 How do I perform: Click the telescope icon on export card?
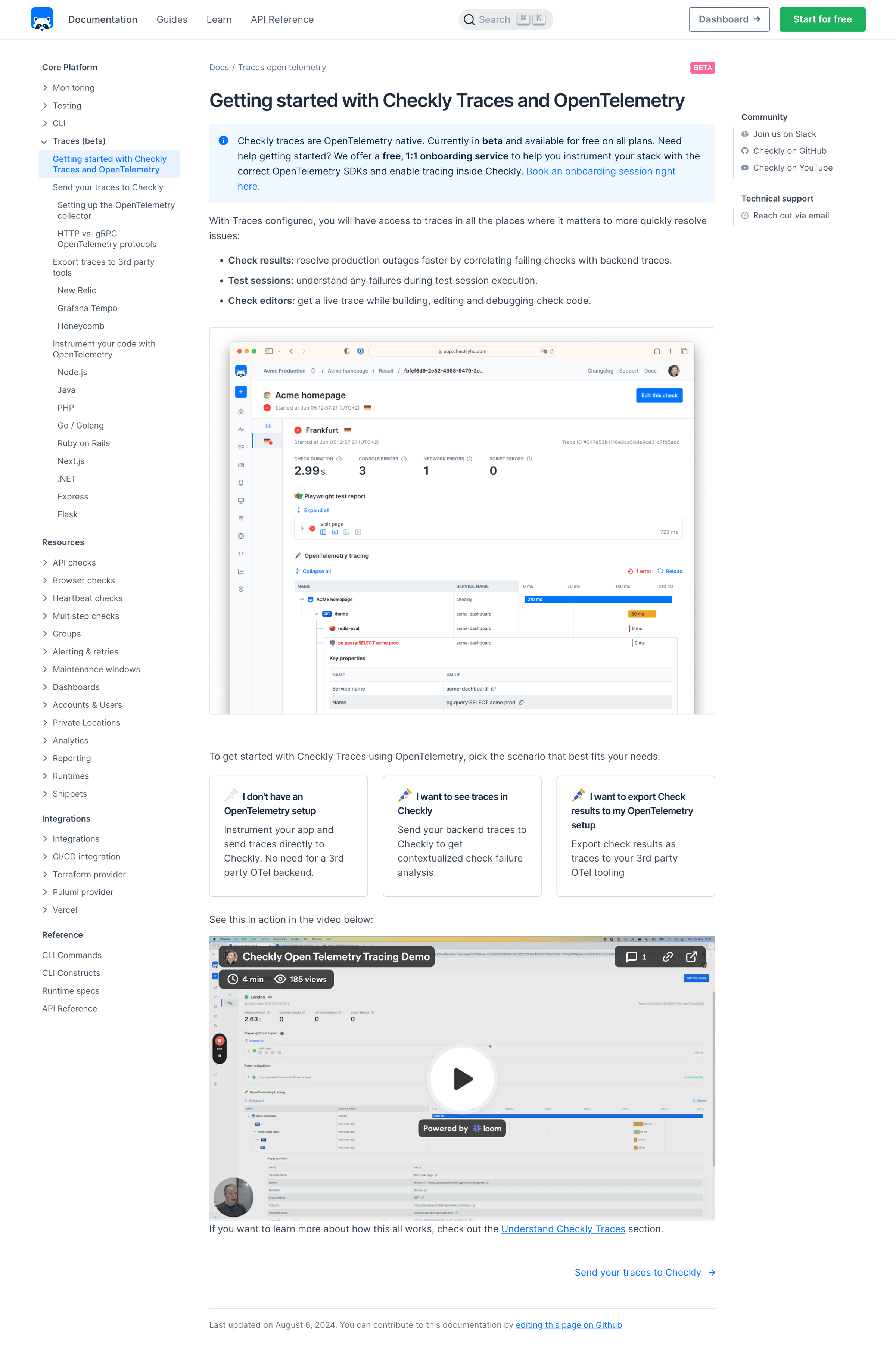click(578, 795)
